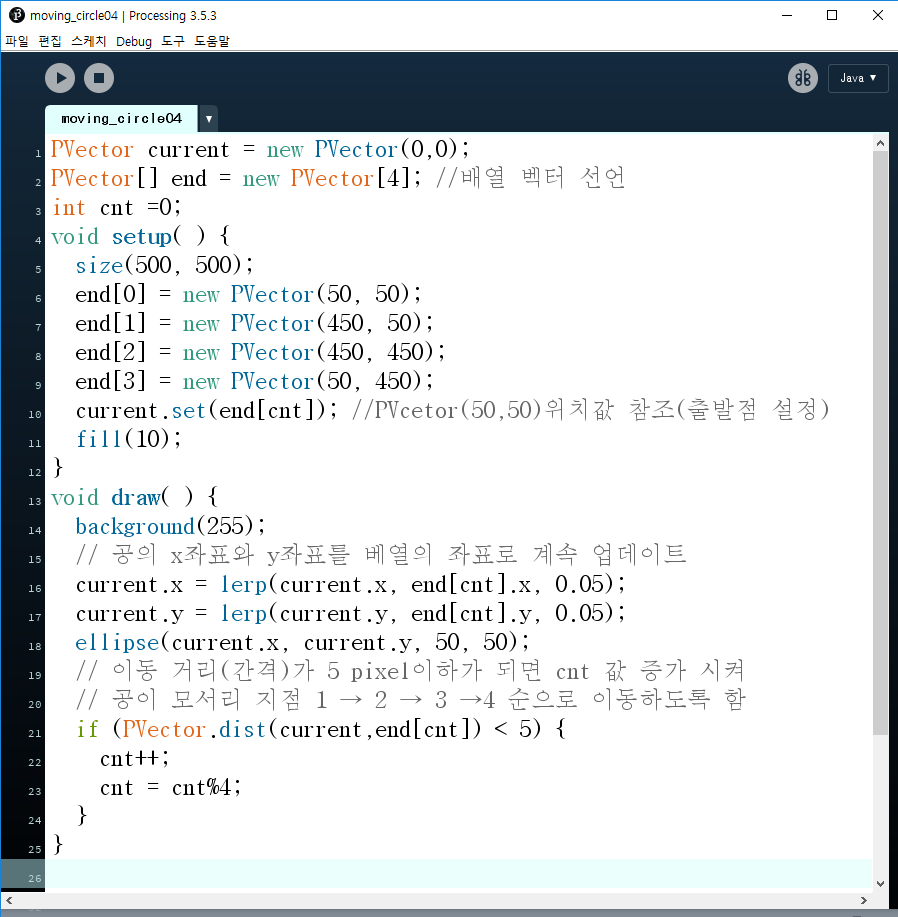
Task: Open the tab options arrow next to moving_circle04
Action: tap(209, 119)
